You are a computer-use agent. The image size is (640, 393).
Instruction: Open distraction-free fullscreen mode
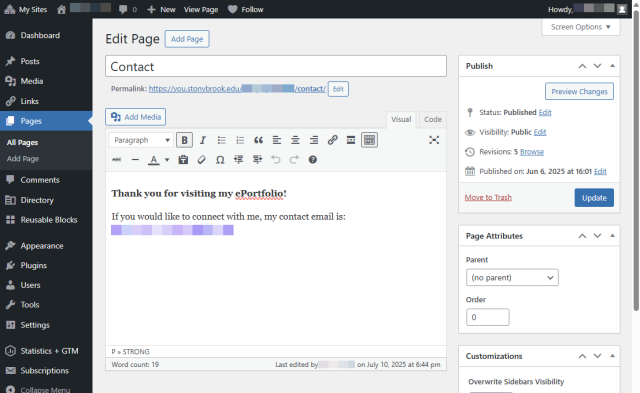(434, 140)
